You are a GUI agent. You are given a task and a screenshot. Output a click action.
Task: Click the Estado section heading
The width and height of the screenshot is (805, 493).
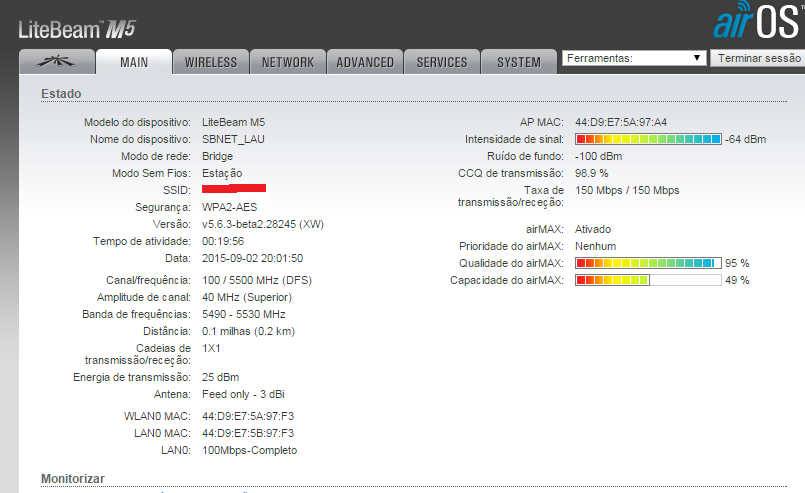point(61,93)
